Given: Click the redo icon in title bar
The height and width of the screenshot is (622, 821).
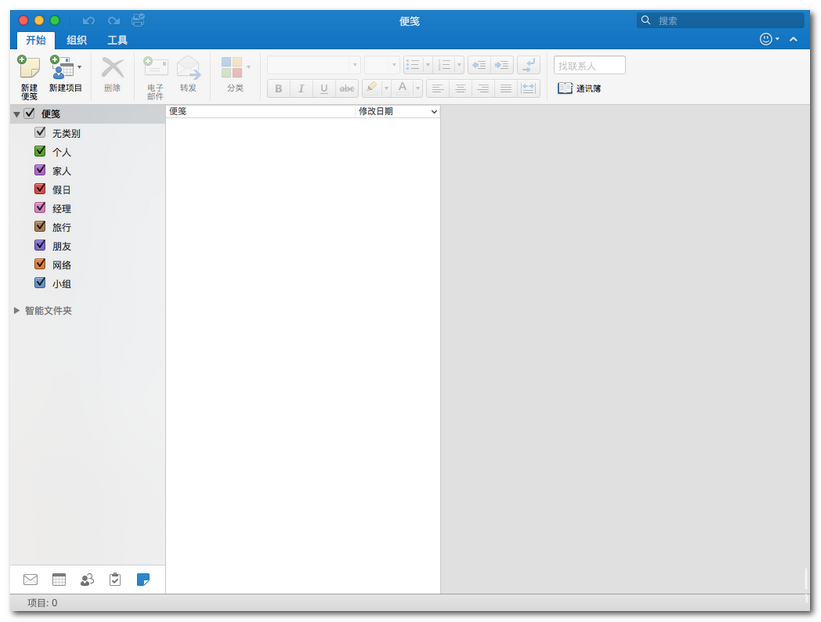Looking at the screenshot, I should [x=114, y=20].
